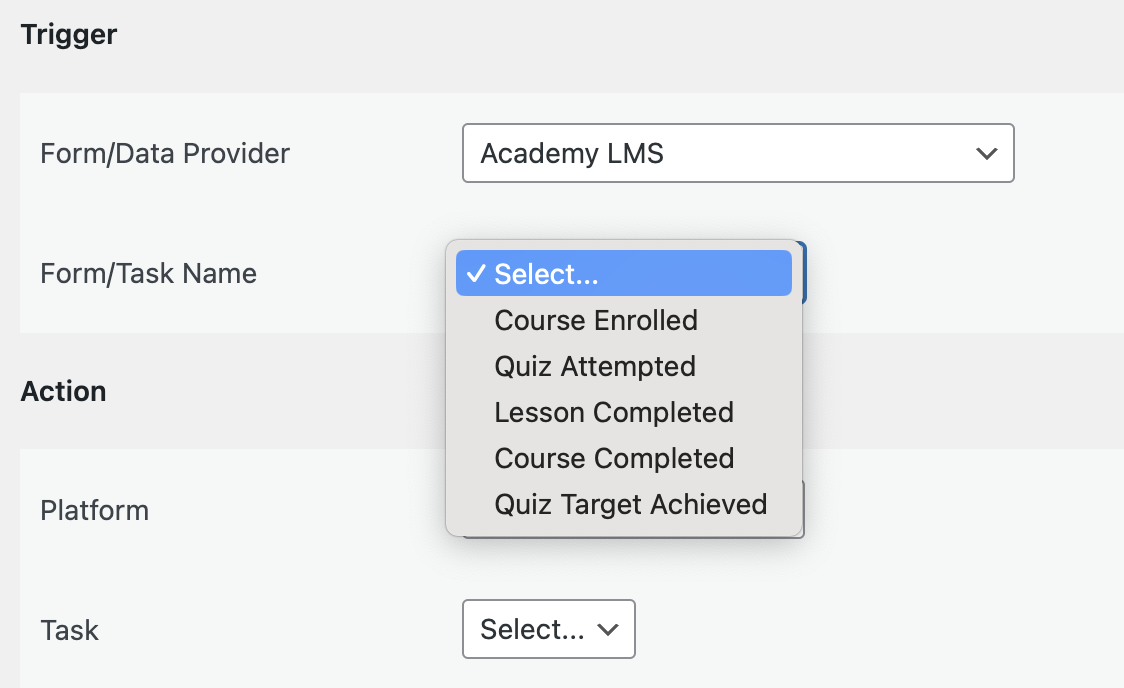Click the chevron arrow on the Task selector
Viewport: 1124px width, 688px height.
point(608,629)
